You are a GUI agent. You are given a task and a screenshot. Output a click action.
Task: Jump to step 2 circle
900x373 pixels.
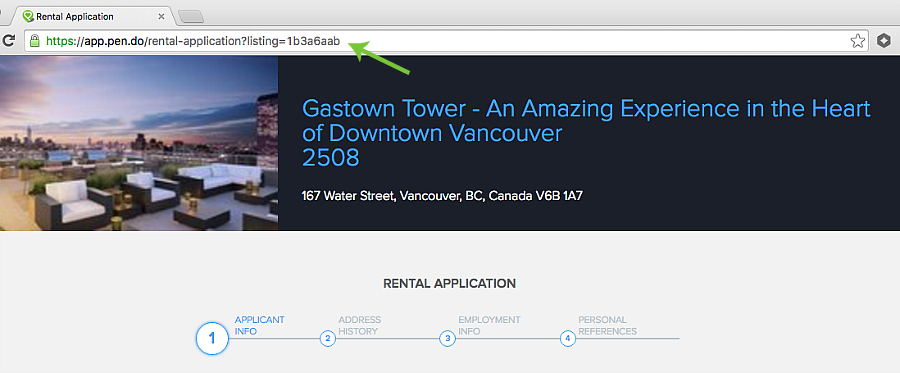(x=327, y=339)
